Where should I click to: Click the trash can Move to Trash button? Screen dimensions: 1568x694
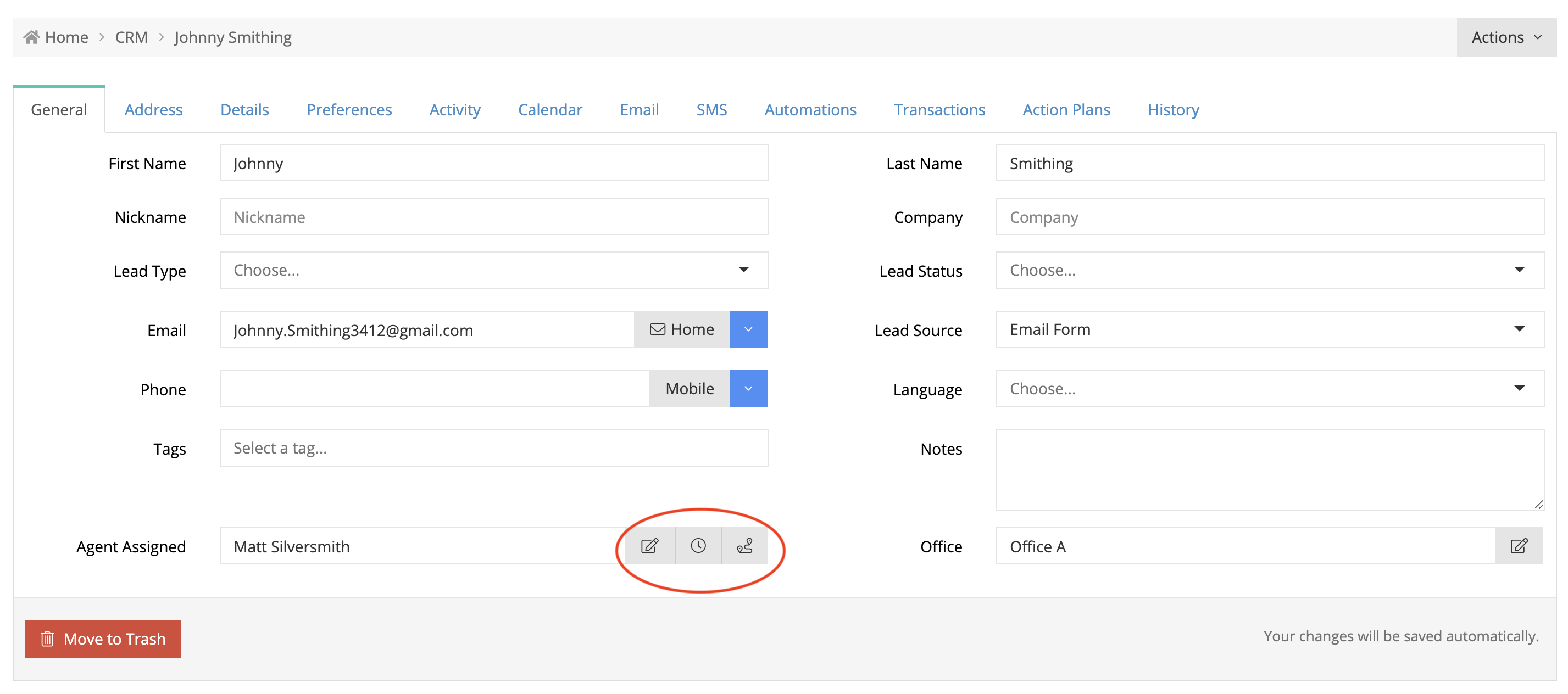[103, 638]
